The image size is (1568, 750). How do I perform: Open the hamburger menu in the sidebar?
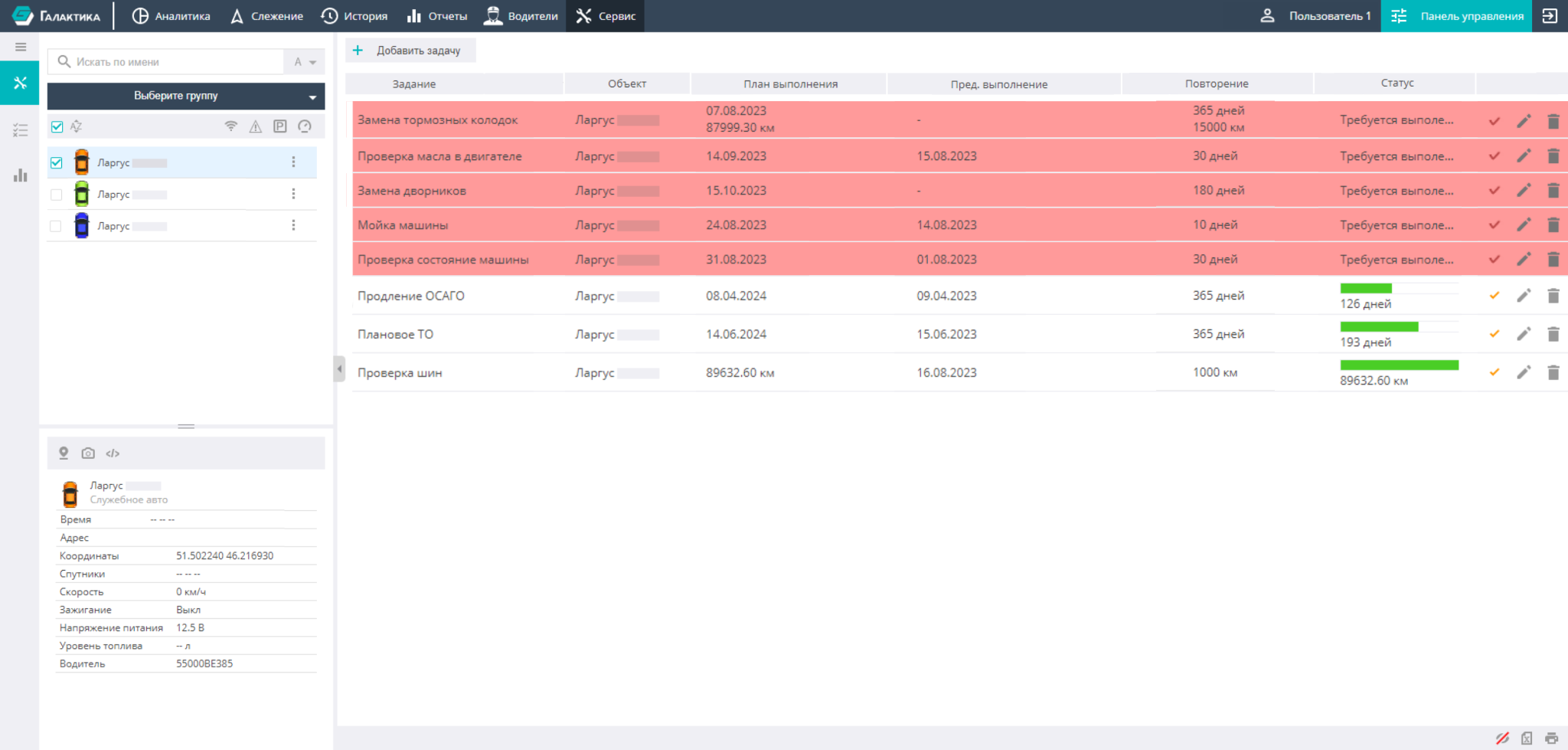coord(21,47)
